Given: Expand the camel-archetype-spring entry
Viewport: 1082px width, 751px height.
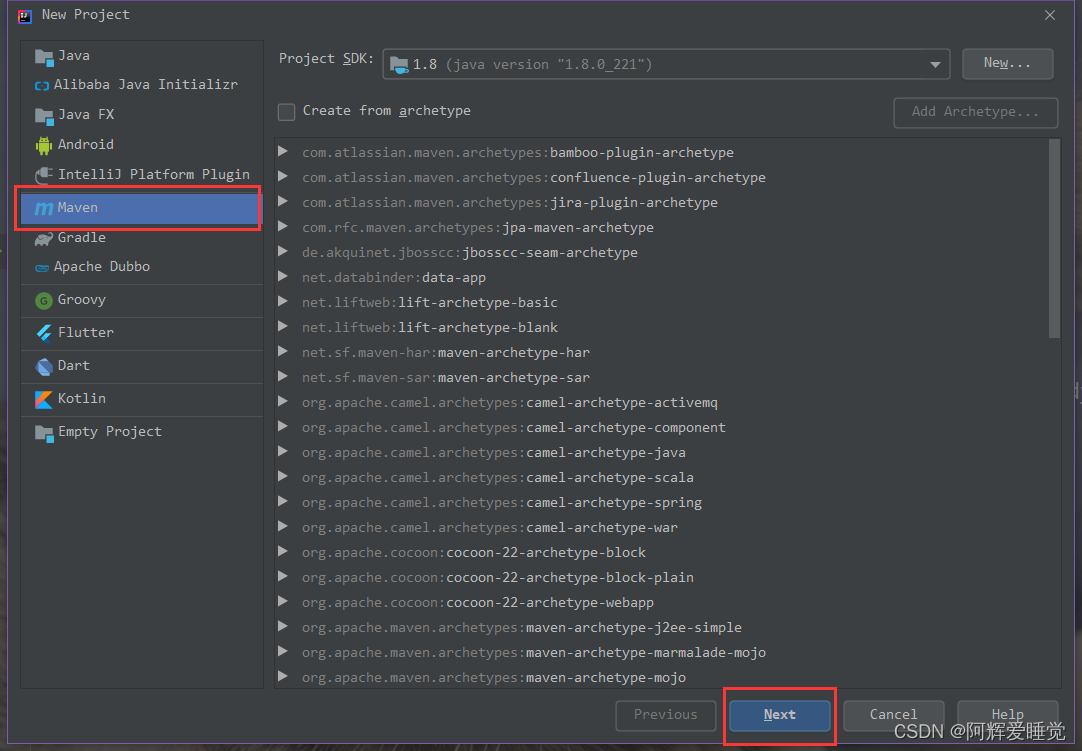Looking at the screenshot, I should click(x=283, y=502).
